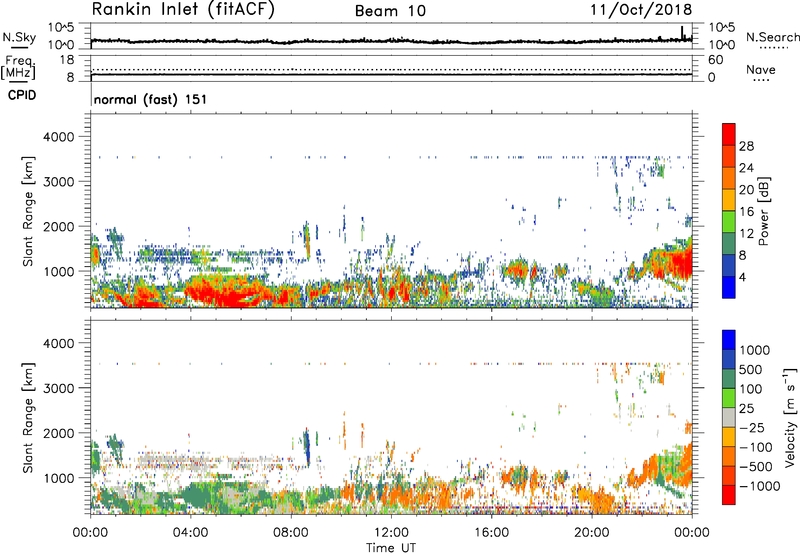Click '4000' tick on the Power panel

point(59,137)
